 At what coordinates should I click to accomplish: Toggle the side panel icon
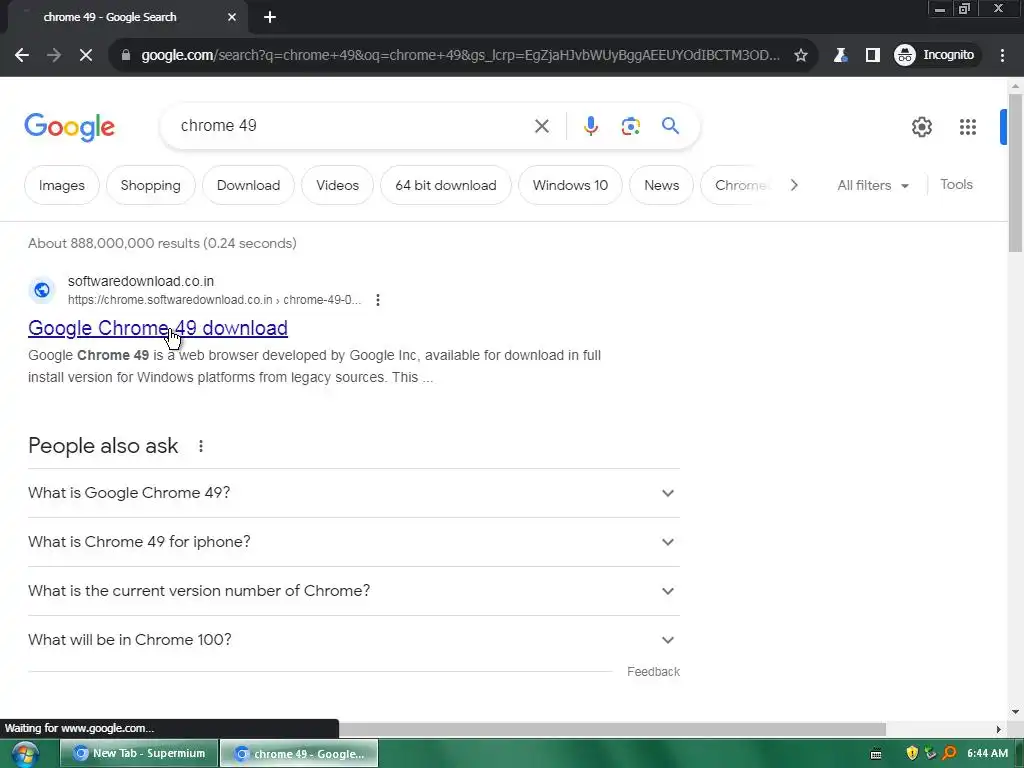(872, 56)
